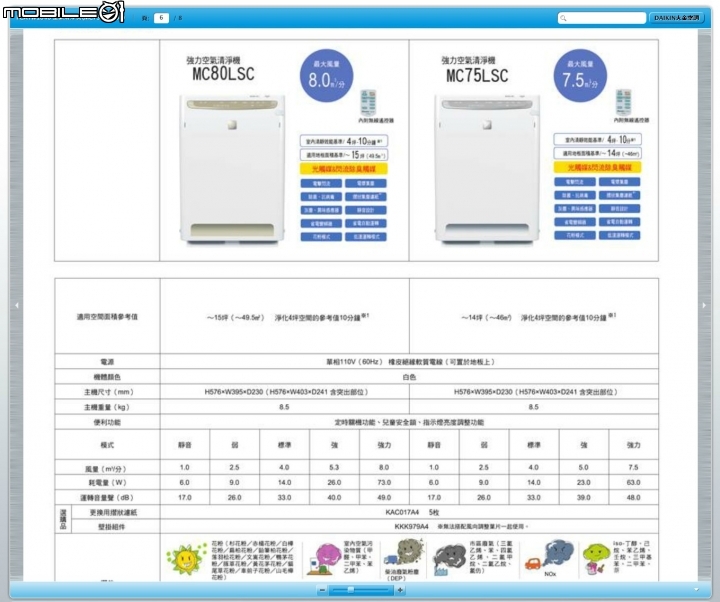This screenshot has width=720, height=602.
Task: Select the 49.0 noise level value
Action: [x=384, y=498]
